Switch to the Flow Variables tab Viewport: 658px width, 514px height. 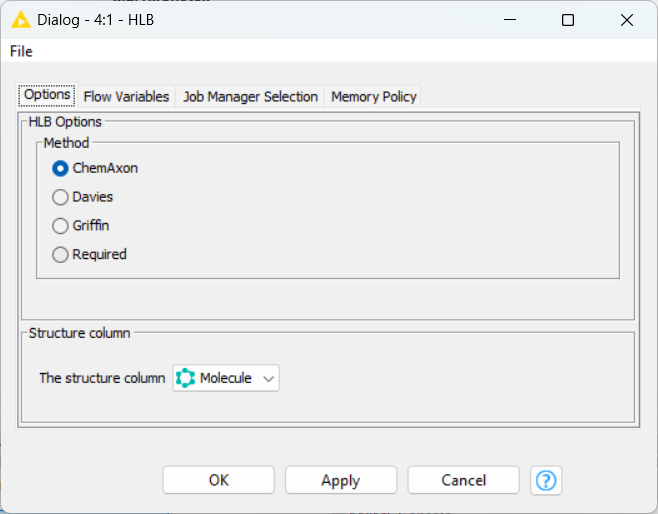pos(126,97)
